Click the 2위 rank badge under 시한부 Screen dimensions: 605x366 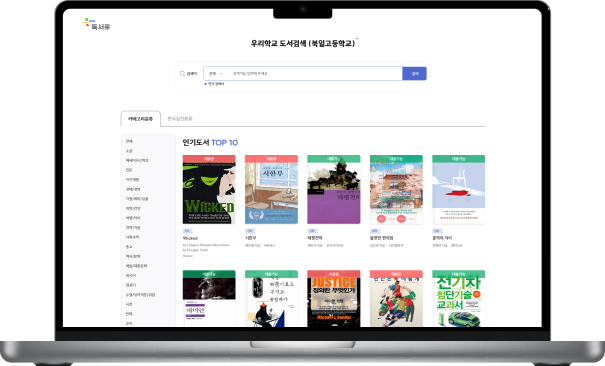tap(250, 231)
